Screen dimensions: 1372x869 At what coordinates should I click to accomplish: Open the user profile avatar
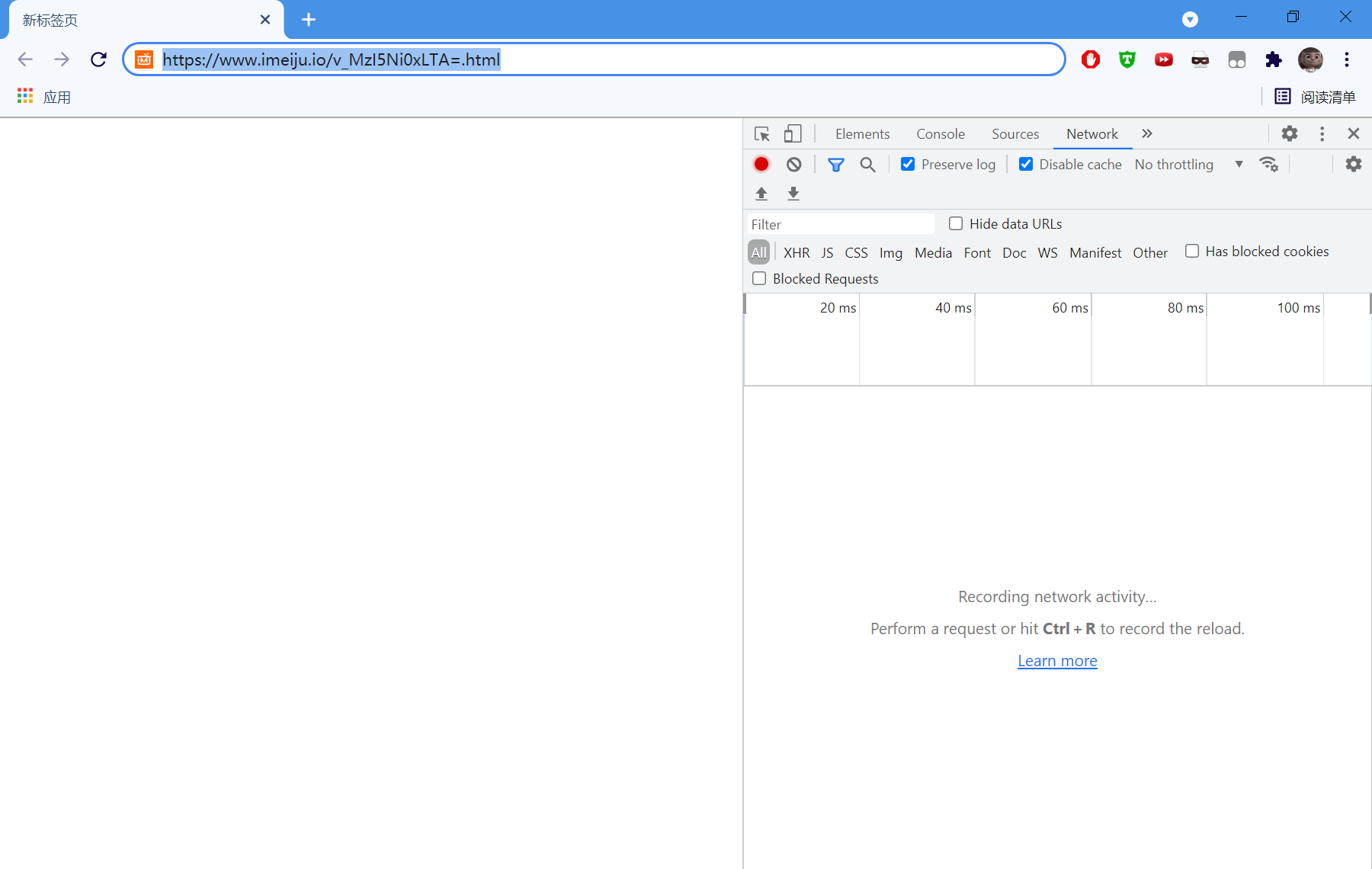[x=1310, y=59]
